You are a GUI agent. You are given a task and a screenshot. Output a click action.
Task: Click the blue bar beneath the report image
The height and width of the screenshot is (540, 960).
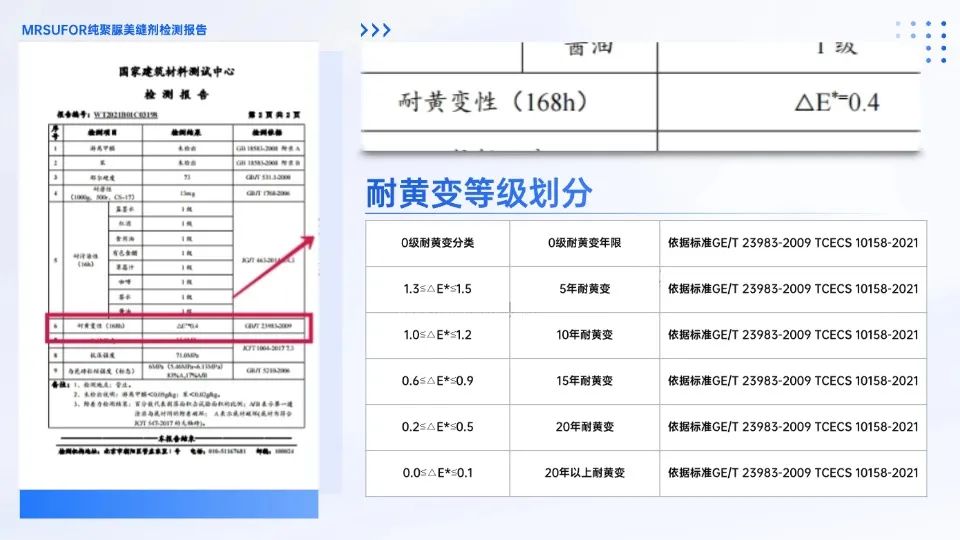coord(169,504)
